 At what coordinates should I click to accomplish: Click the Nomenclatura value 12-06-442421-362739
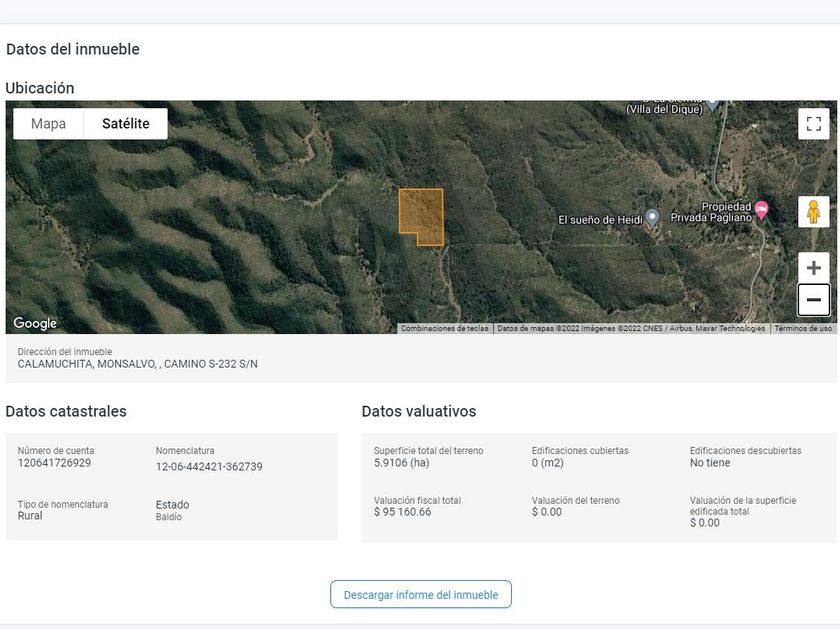click(x=209, y=467)
